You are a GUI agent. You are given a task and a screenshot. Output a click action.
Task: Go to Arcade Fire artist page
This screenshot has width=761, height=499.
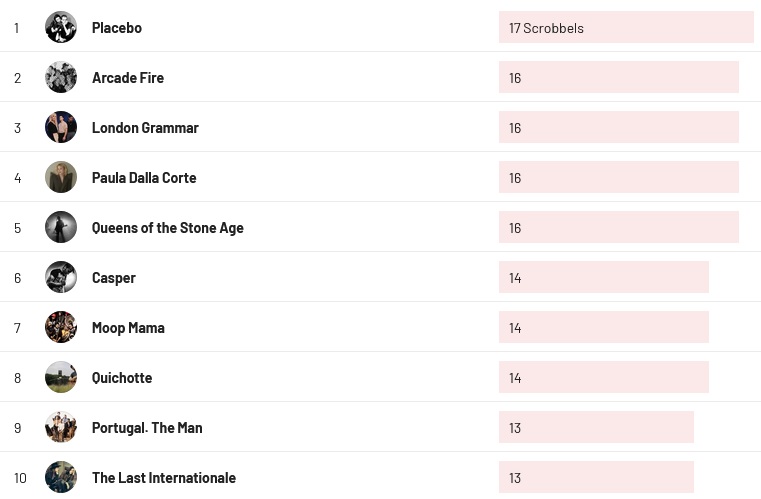128,78
